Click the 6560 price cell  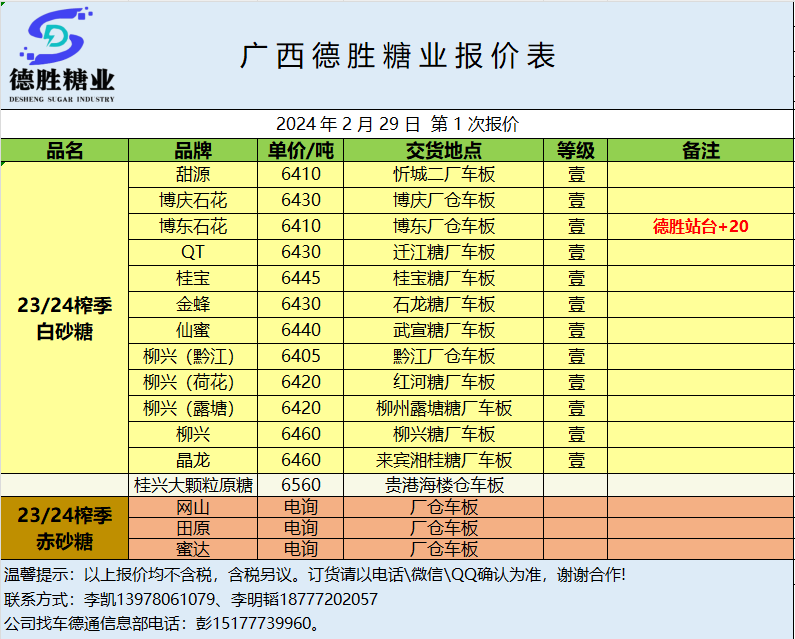301,486
